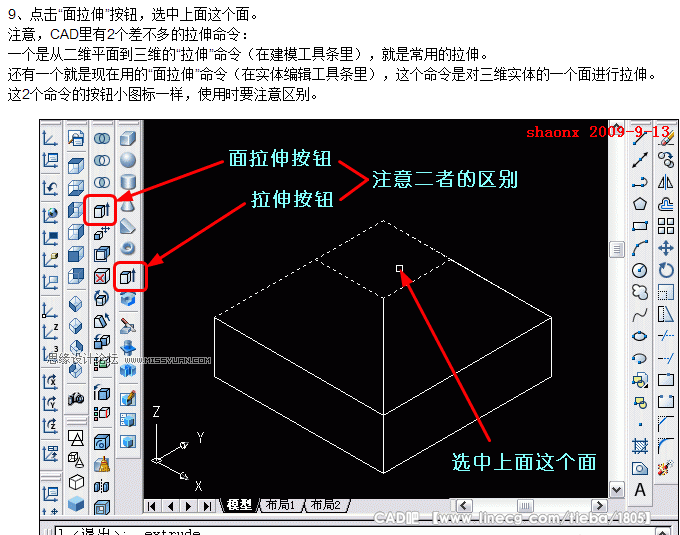The width and height of the screenshot is (680, 535).
Task: Apply Union from Solid Editing toolbar
Action: click(102, 138)
